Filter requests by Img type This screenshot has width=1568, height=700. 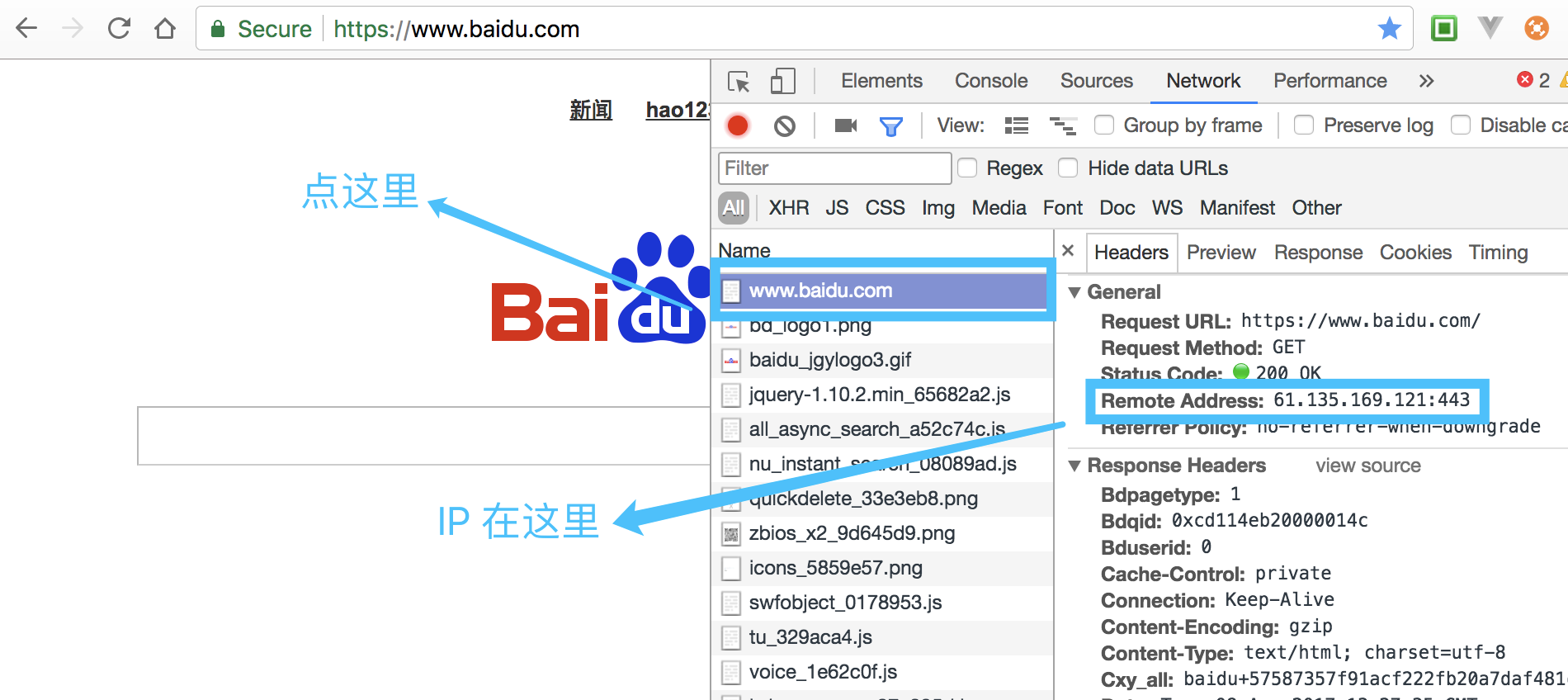(938, 207)
